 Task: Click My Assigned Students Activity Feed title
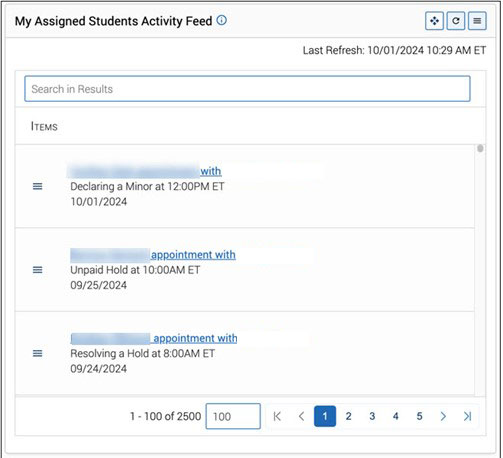click(x=113, y=21)
